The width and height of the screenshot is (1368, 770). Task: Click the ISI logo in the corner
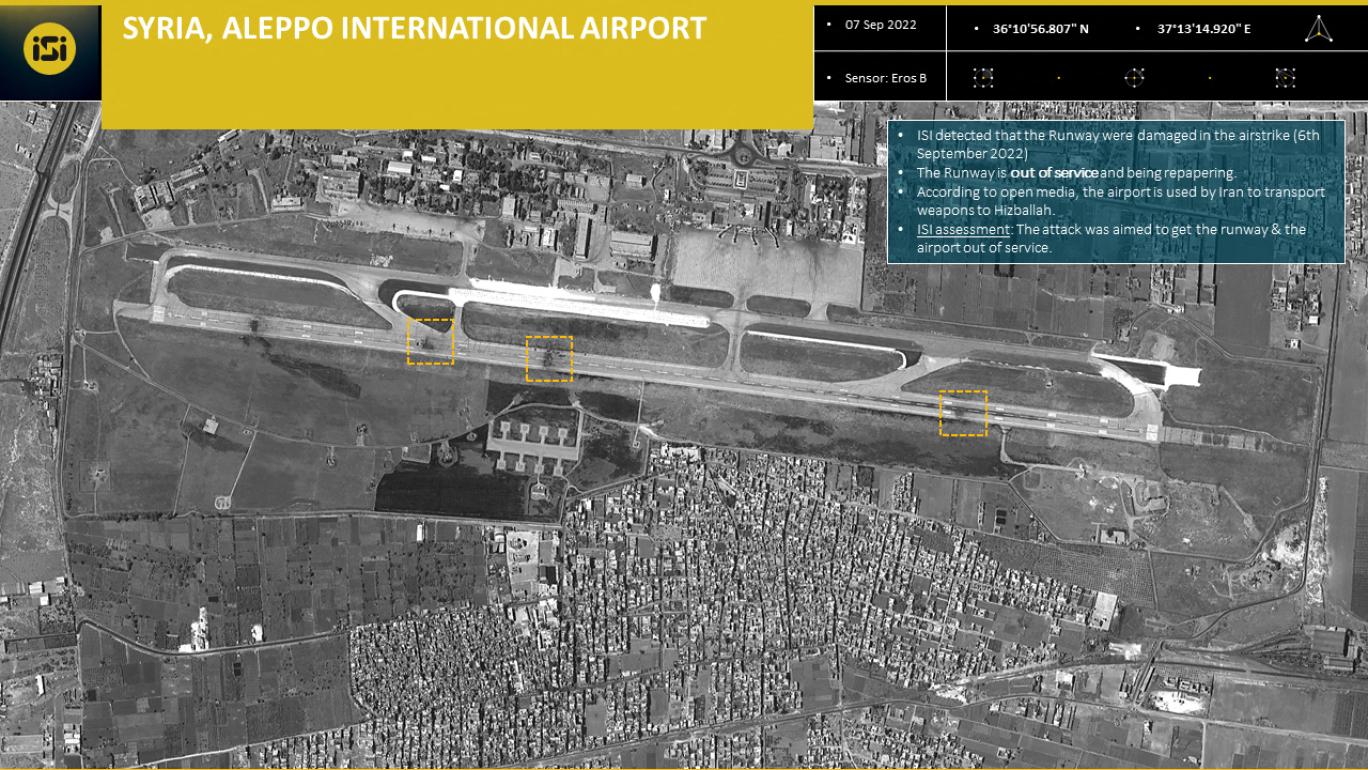(49, 51)
